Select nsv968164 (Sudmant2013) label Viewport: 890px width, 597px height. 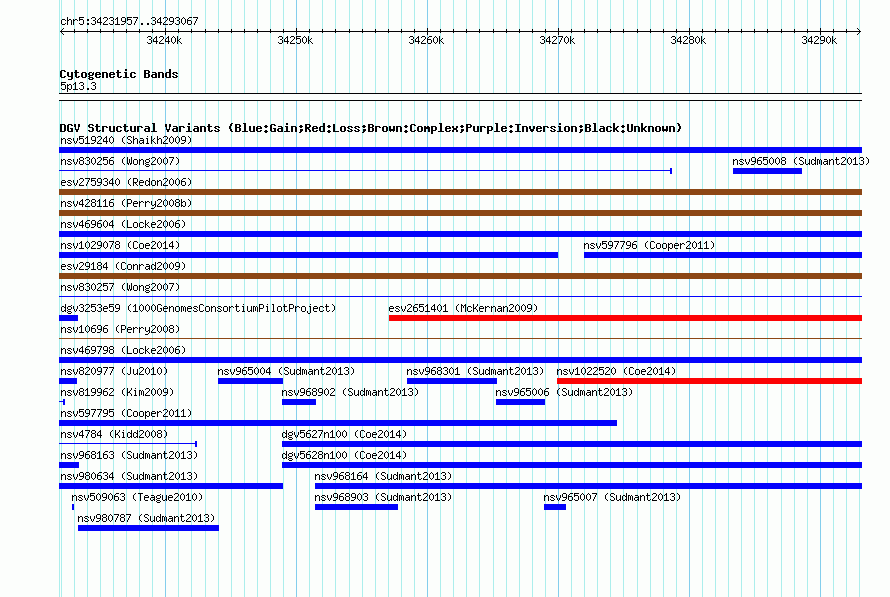point(383,476)
